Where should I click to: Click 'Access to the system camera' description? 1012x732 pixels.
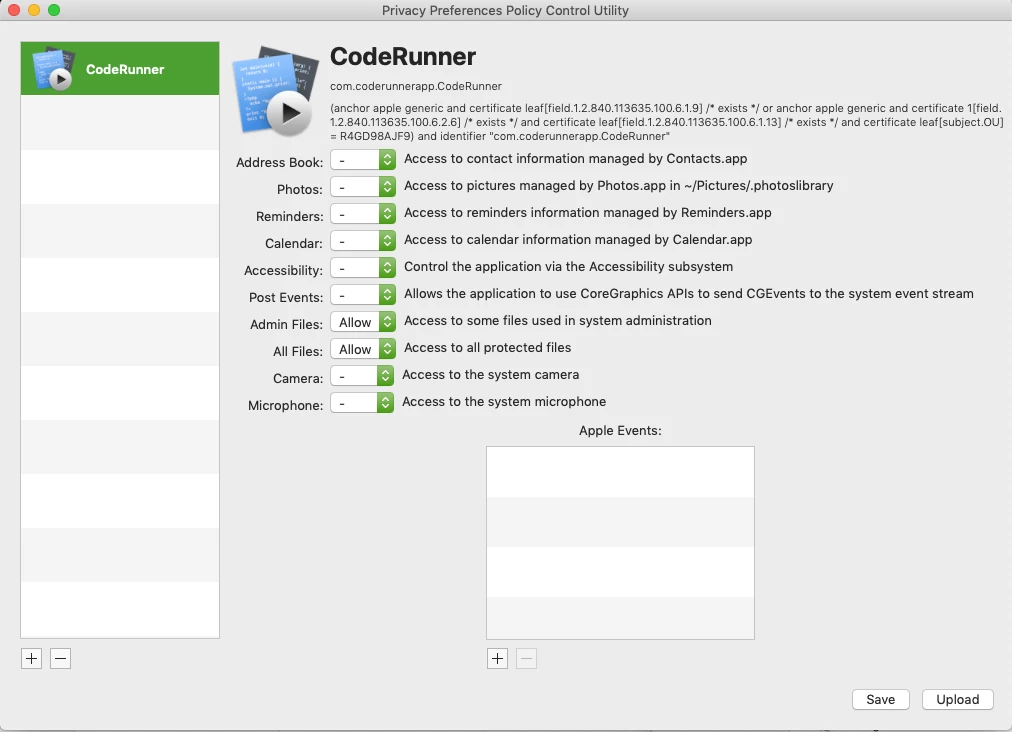click(491, 374)
